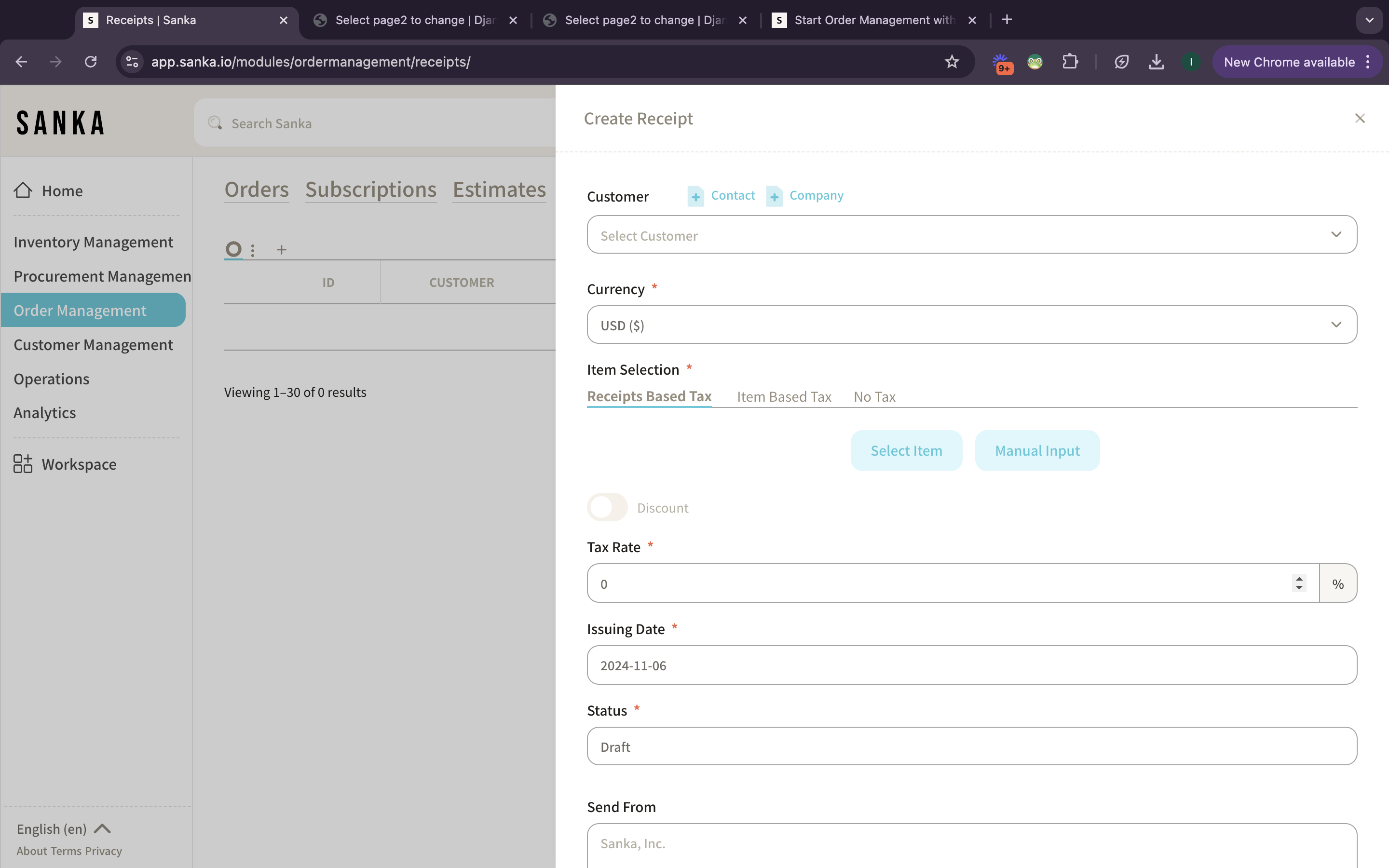Click the search magnifier icon in Sanka search
This screenshot has width=1389, height=868.
(215, 123)
